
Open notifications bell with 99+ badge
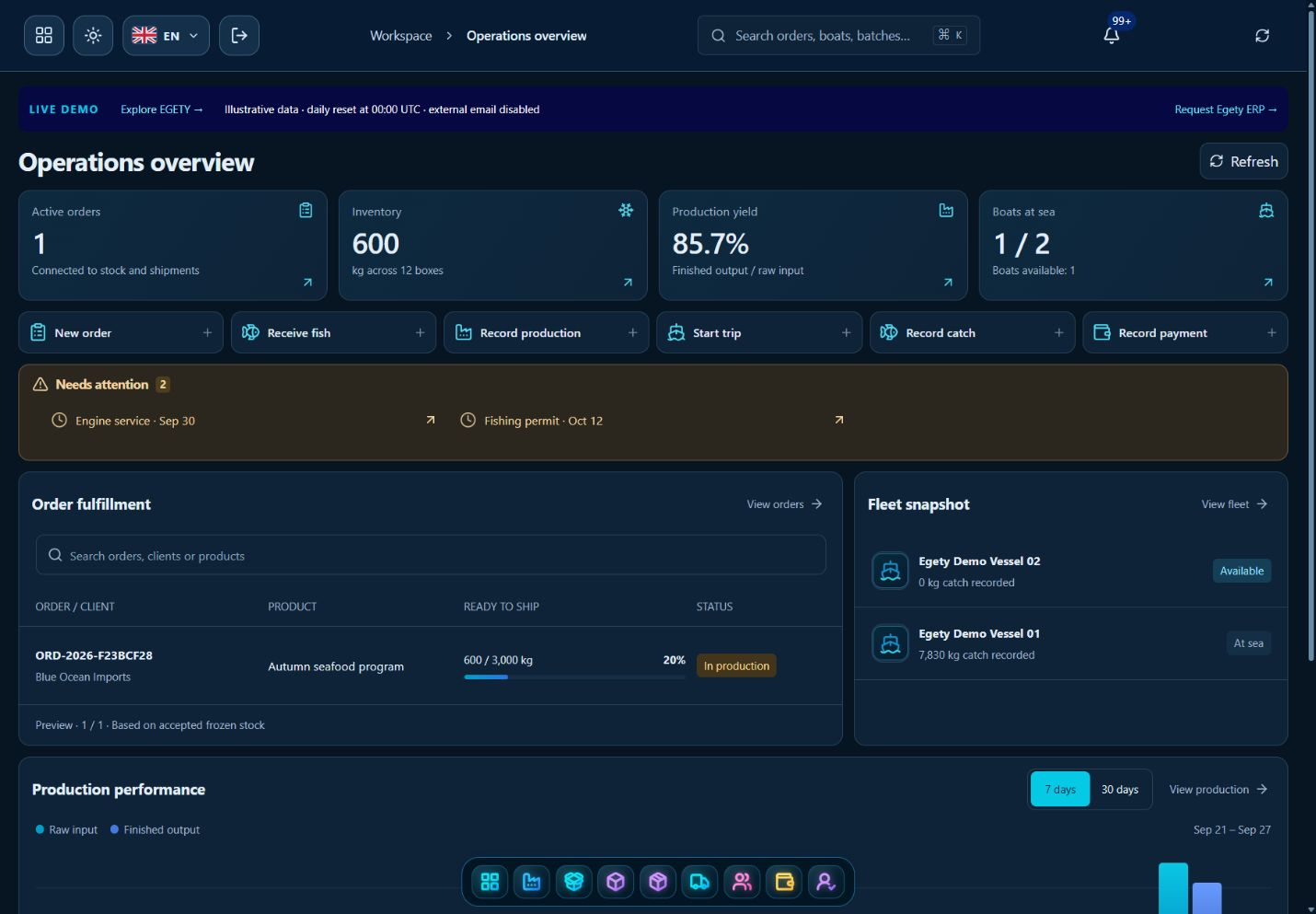[x=1112, y=36]
